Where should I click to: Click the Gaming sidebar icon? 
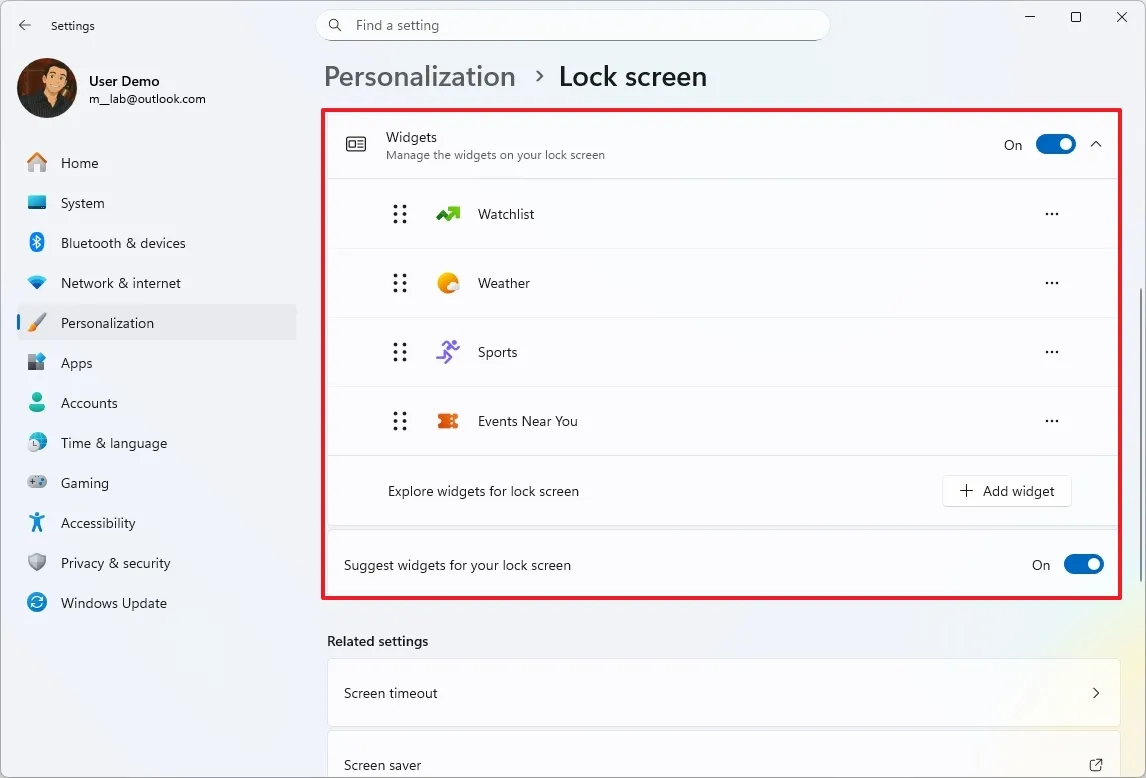click(36, 482)
